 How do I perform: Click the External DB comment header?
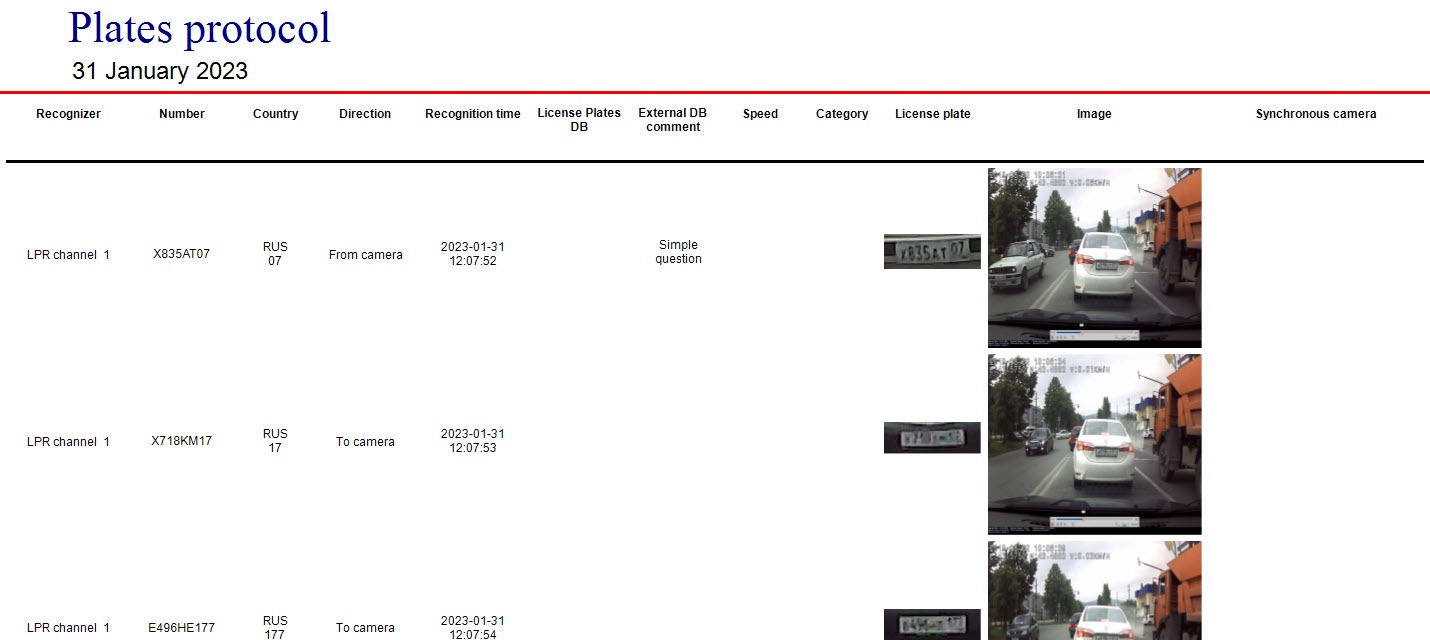673,120
